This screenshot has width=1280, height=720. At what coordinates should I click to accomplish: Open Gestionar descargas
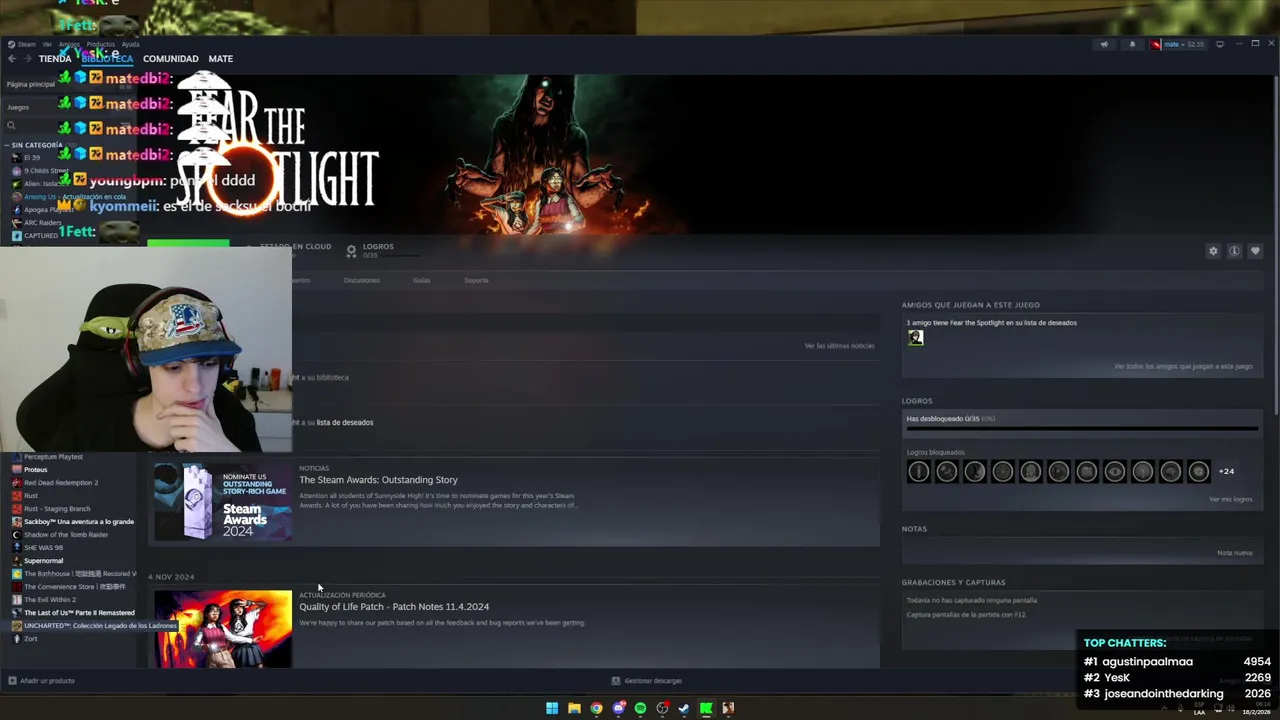coord(647,681)
